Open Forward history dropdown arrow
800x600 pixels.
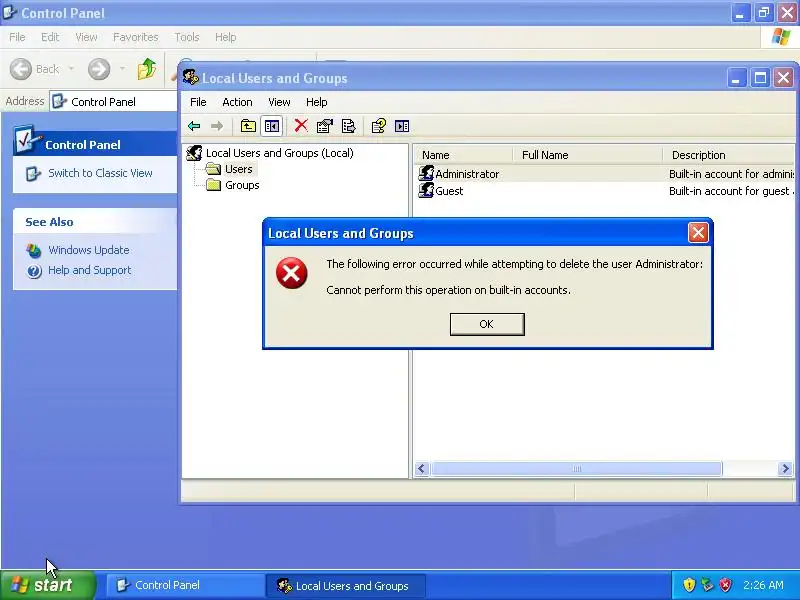click(x=122, y=69)
